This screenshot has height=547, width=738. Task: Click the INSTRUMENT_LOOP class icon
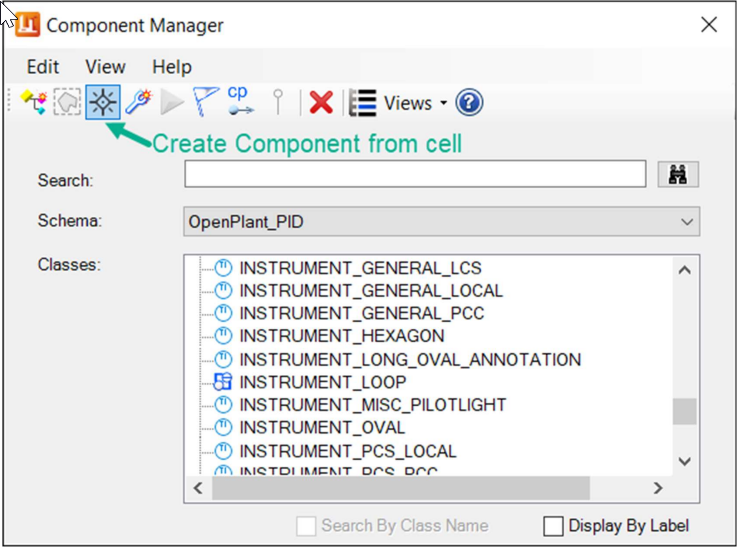(x=223, y=382)
